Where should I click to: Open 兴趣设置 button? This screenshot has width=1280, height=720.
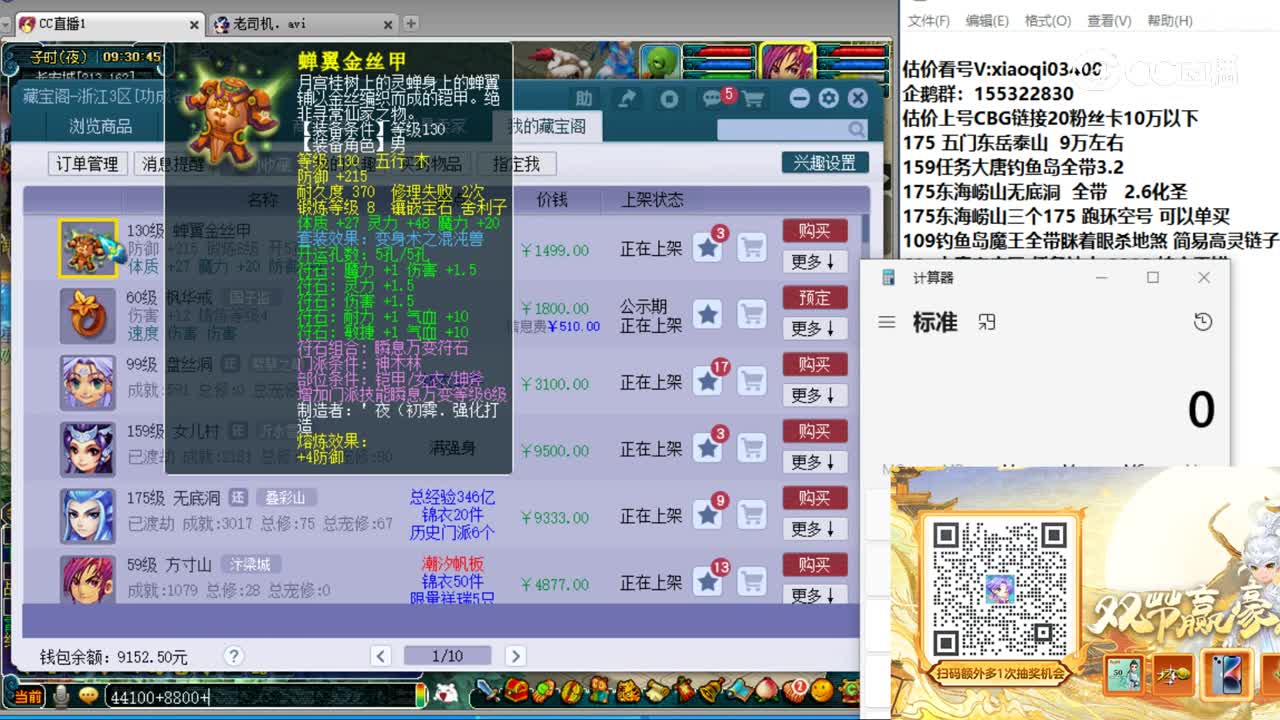825,163
